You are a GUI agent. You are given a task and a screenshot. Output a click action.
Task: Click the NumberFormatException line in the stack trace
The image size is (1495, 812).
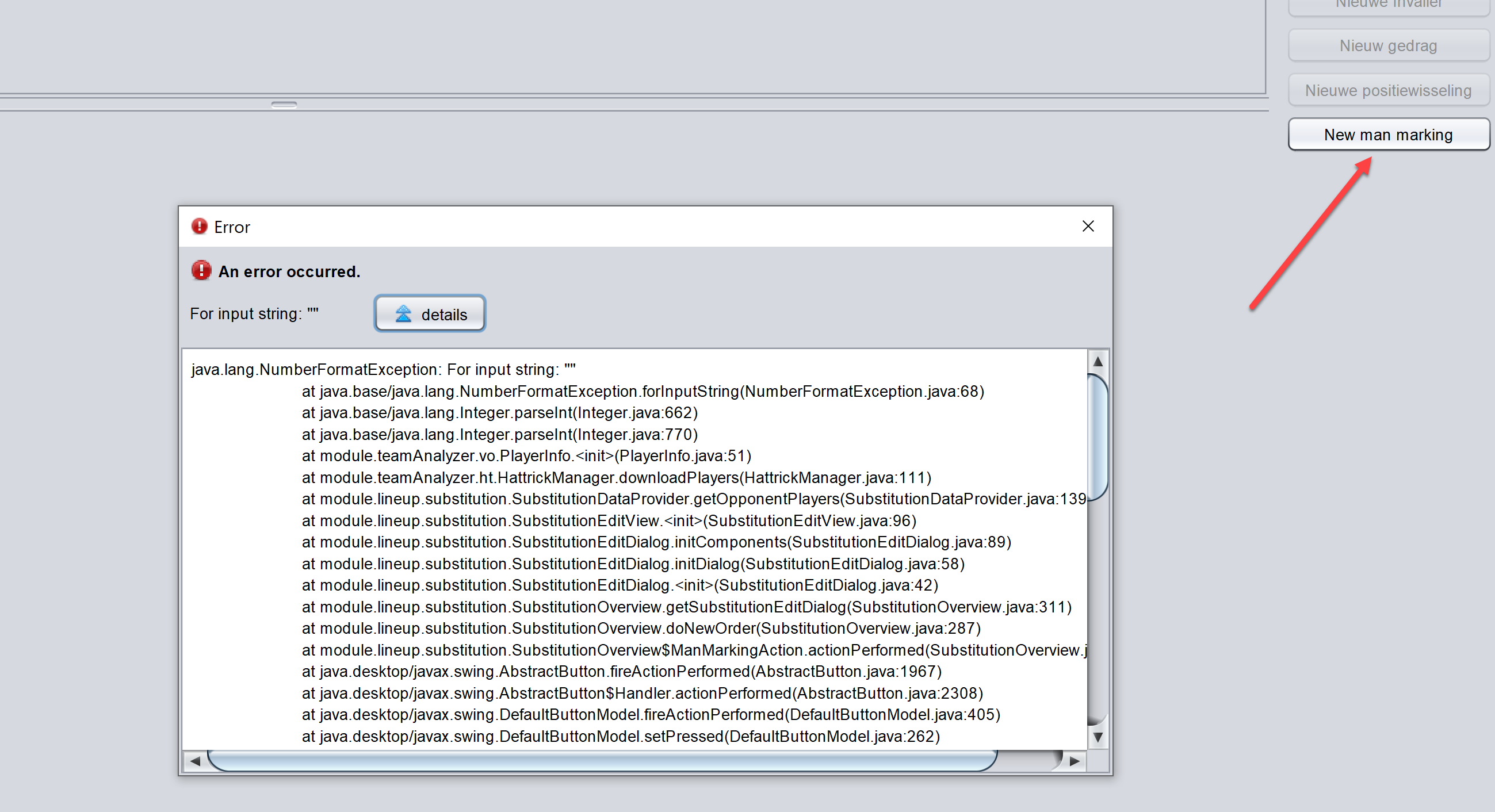(x=383, y=369)
